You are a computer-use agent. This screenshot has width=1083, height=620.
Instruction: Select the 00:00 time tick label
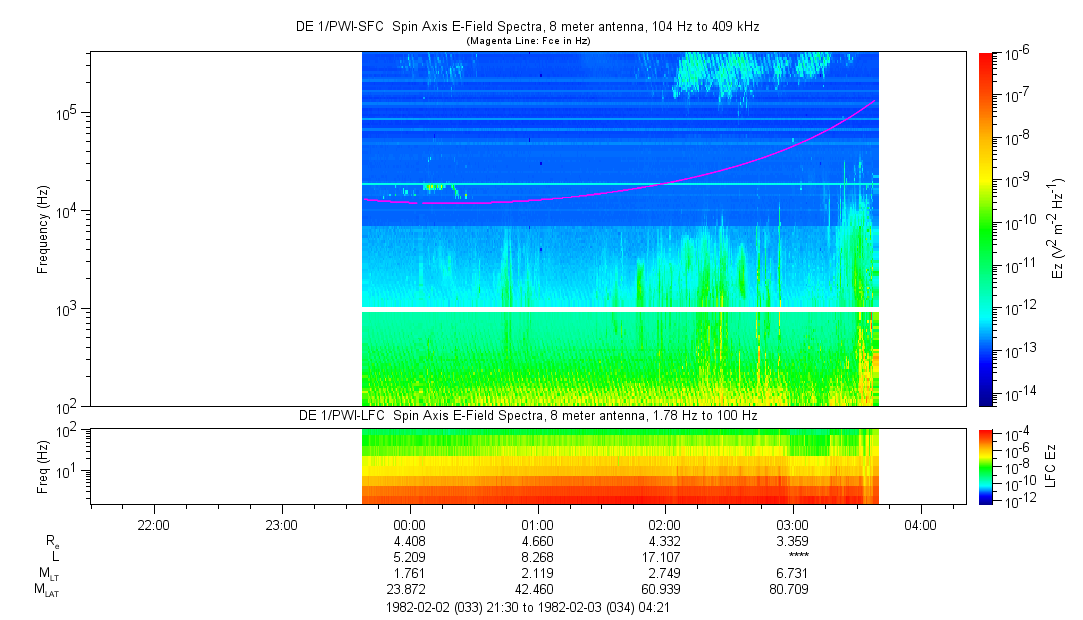[x=410, y=523]
